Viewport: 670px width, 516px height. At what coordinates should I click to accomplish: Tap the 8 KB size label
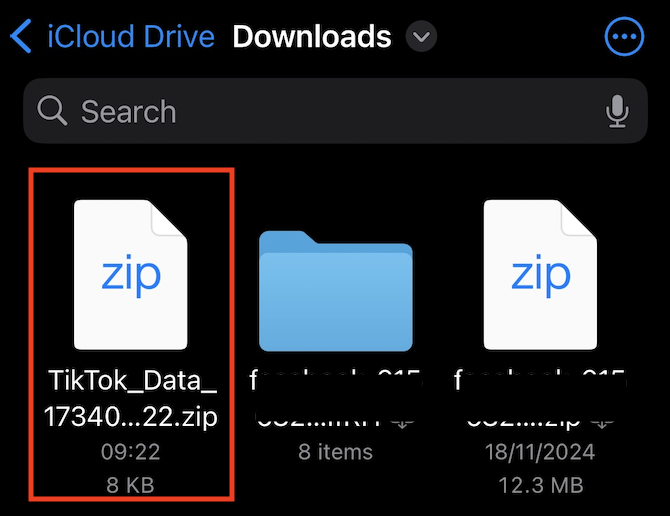coord(131,485)
